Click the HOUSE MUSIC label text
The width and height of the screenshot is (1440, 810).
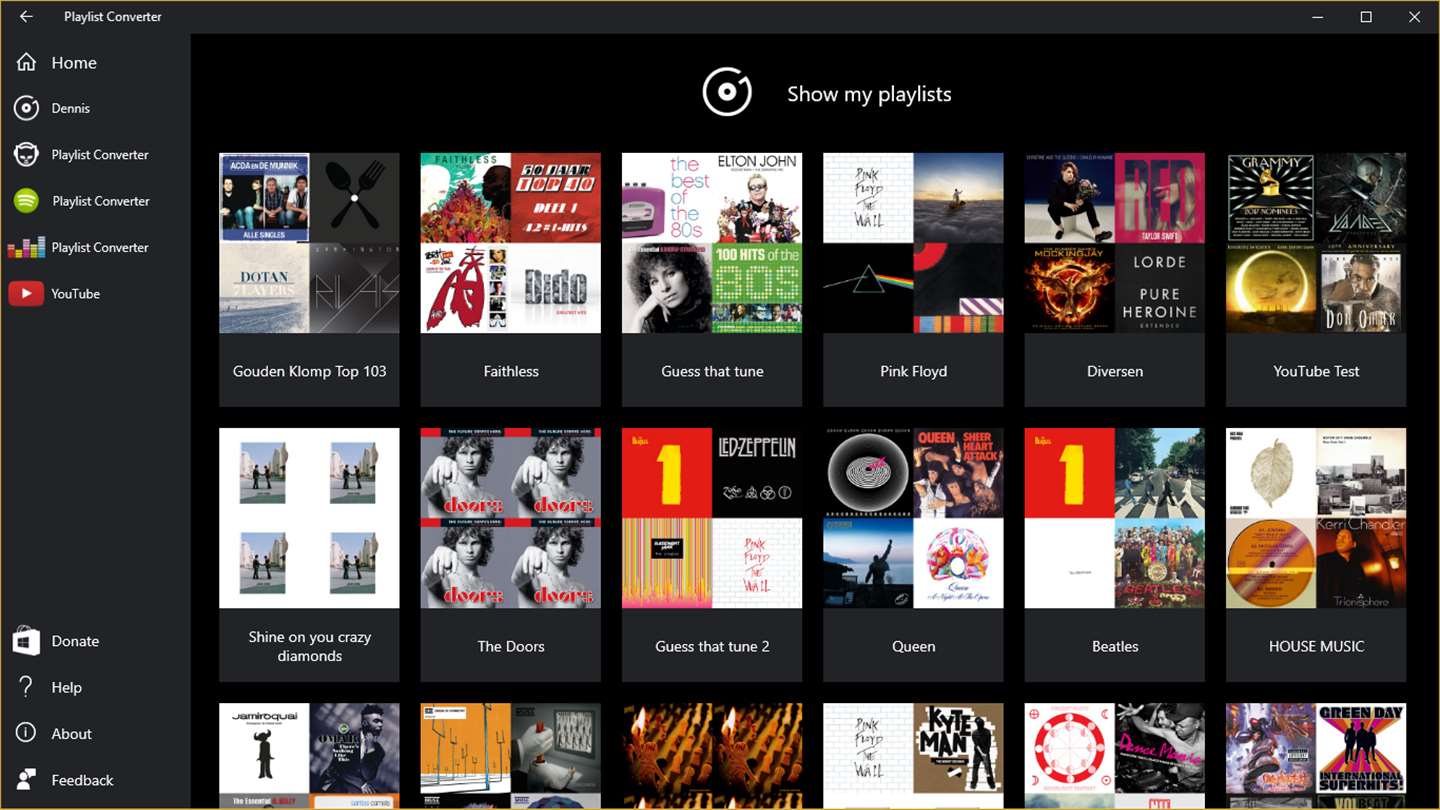tap(1316, 646)
